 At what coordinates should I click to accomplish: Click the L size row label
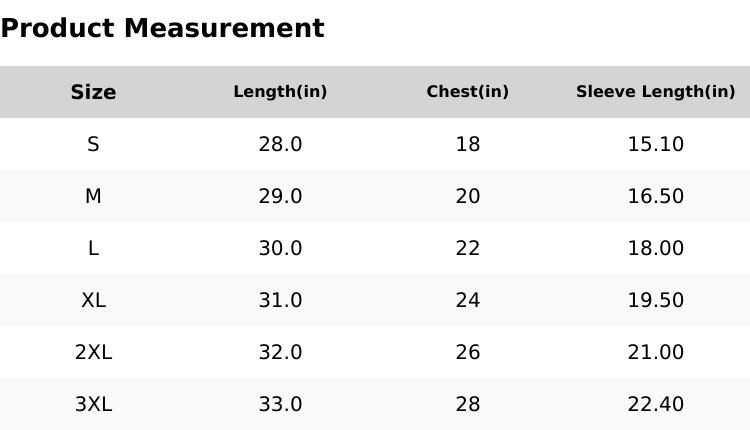[93, 248]
